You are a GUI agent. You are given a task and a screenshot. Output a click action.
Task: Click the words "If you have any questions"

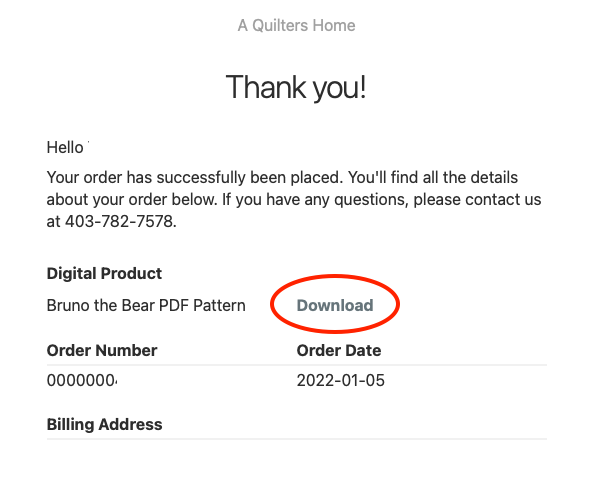click(x=315, y=199)
